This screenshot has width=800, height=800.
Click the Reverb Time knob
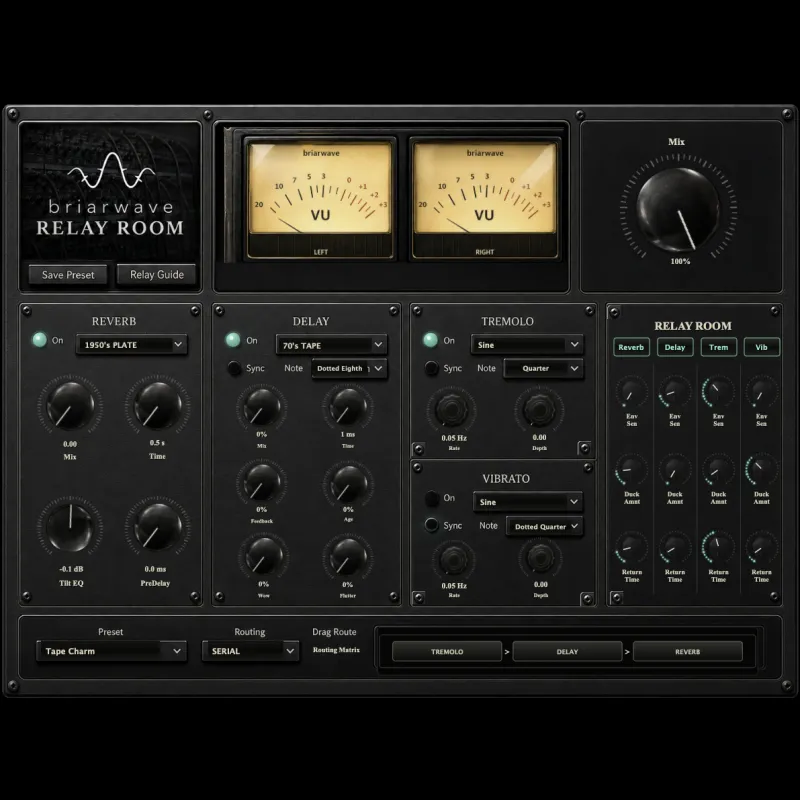pos(158,406)
